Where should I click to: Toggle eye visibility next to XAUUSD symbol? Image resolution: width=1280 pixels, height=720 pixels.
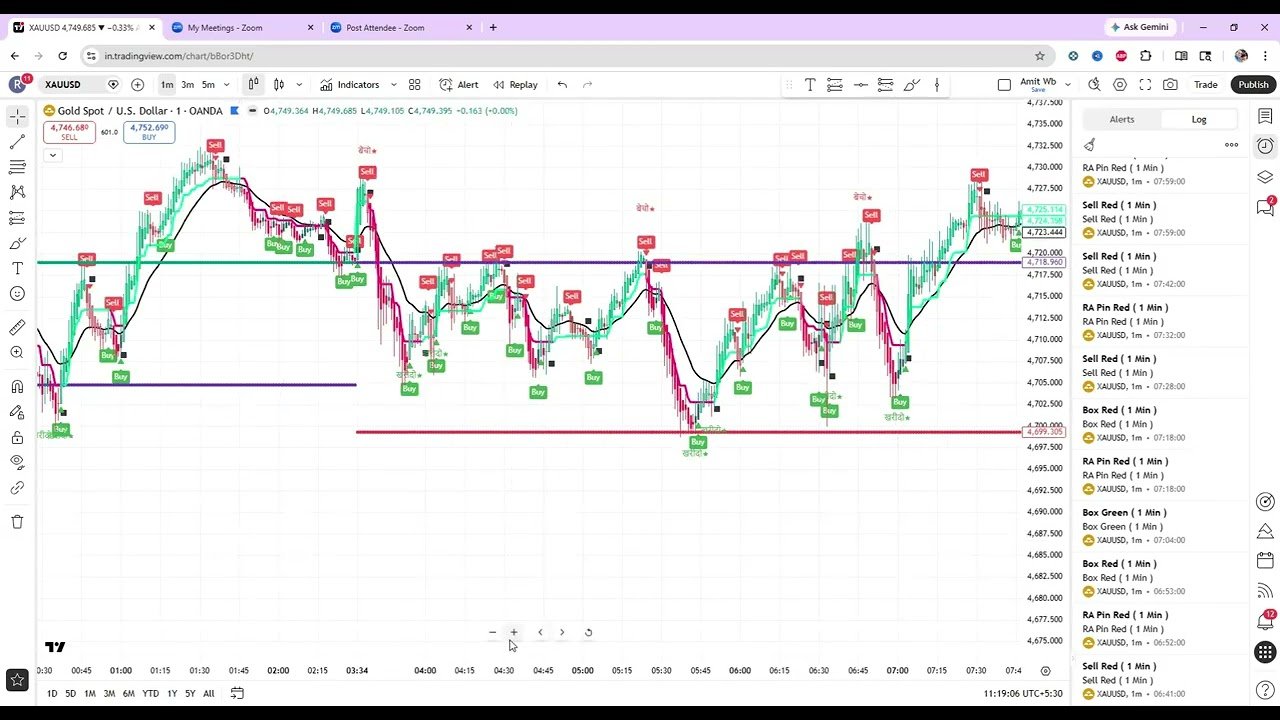[113, 85]
